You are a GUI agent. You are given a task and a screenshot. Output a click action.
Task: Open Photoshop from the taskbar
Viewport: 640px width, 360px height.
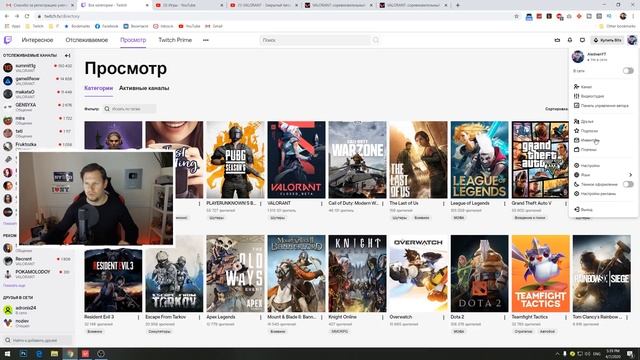[23, 353]
